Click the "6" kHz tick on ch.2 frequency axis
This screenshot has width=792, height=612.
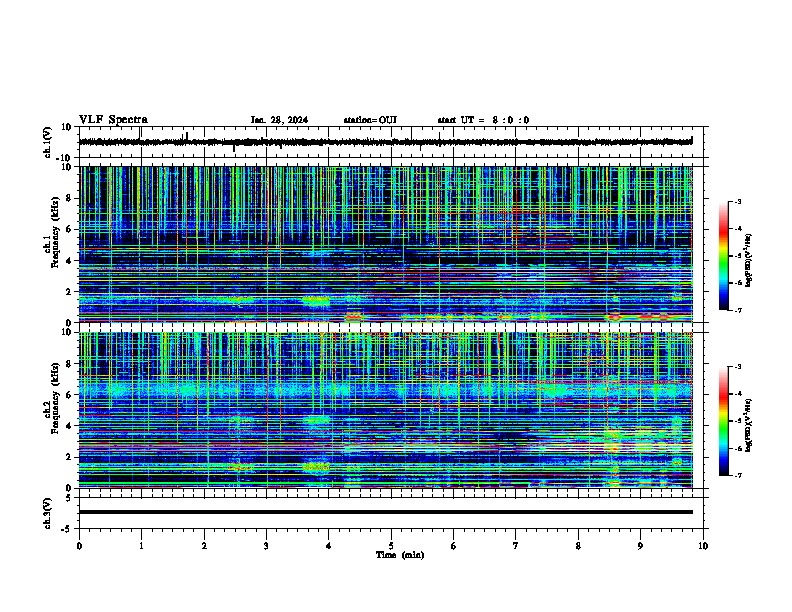(70, 395)
